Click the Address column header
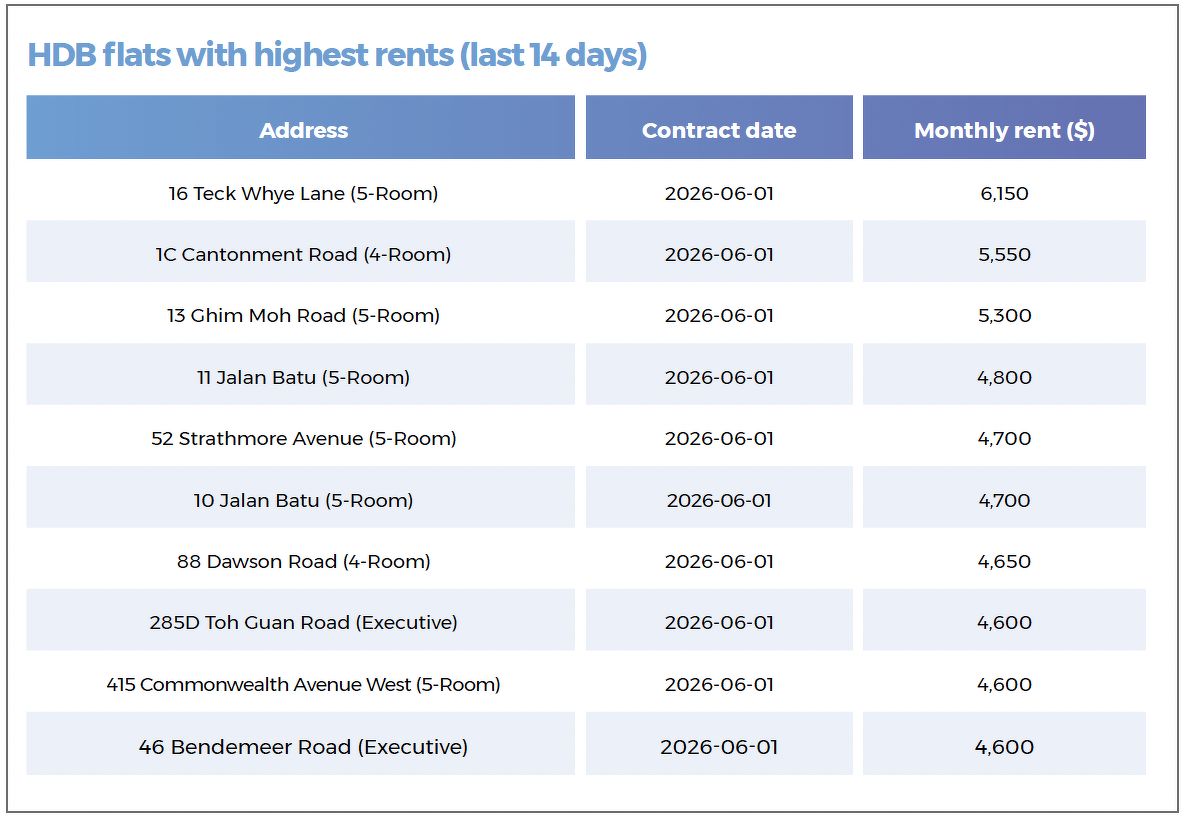The width and height of the screenshot is (1184, 820). click(301, 128)
